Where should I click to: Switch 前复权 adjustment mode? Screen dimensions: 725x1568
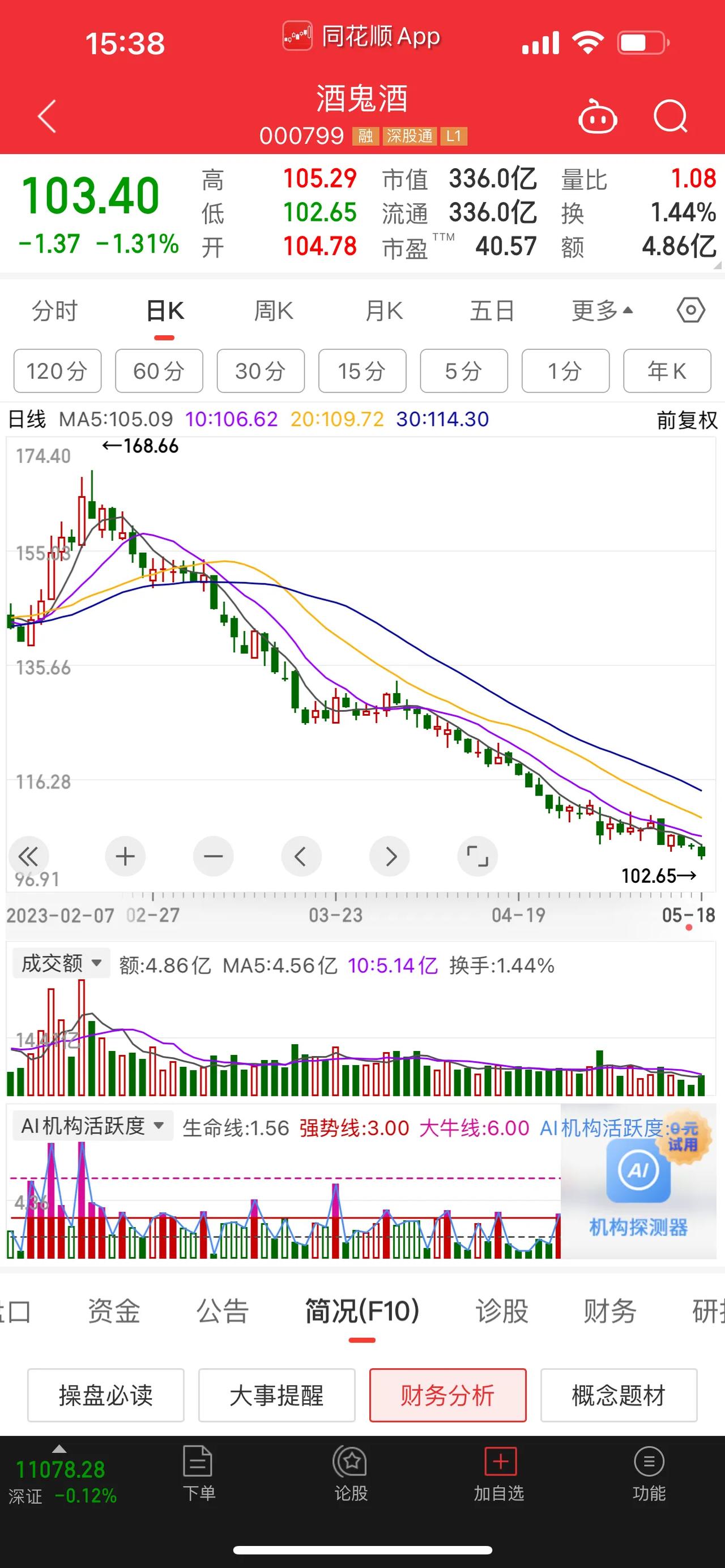point(686,420)
